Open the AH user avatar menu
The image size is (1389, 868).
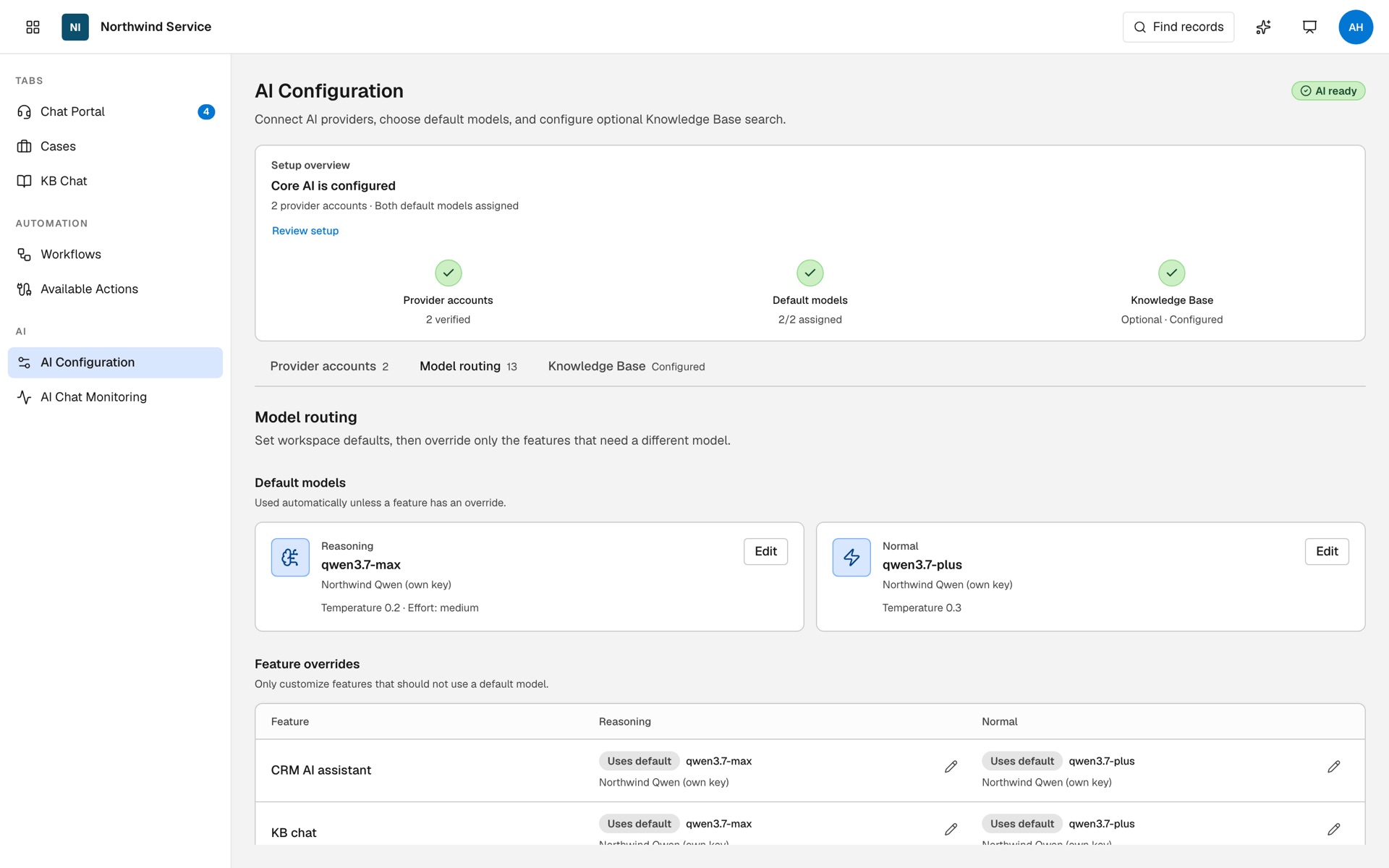[x=1356, y=27]
